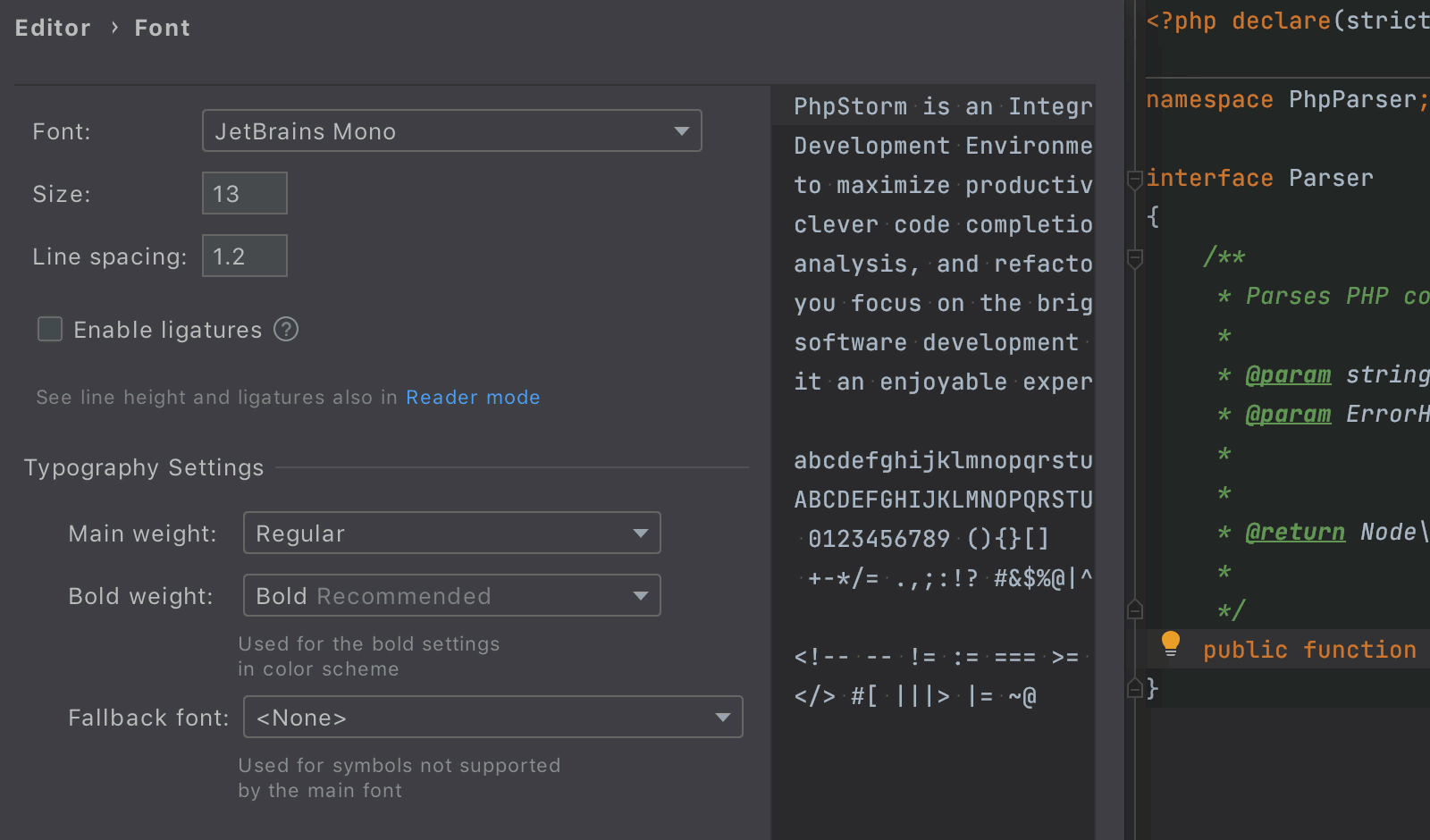Click the font preview sample text

(938, 243)
